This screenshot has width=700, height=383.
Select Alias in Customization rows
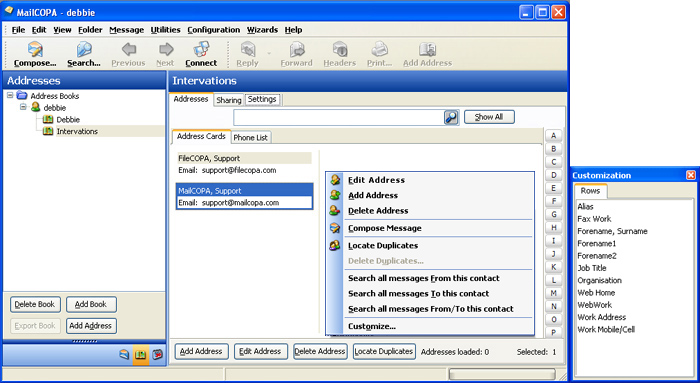click(585, 207)
